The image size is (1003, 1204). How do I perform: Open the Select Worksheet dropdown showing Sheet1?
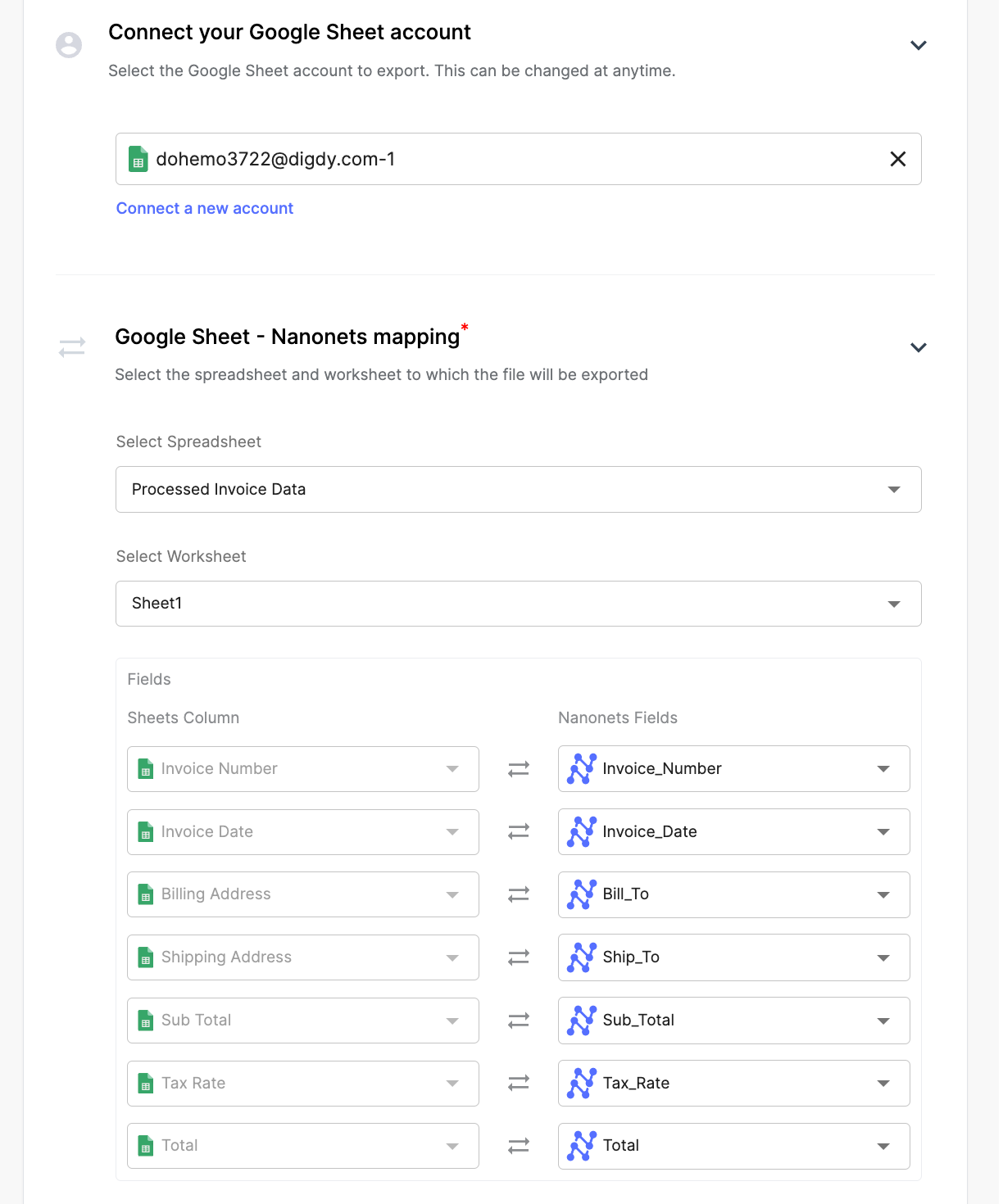(x=894, y=604)
